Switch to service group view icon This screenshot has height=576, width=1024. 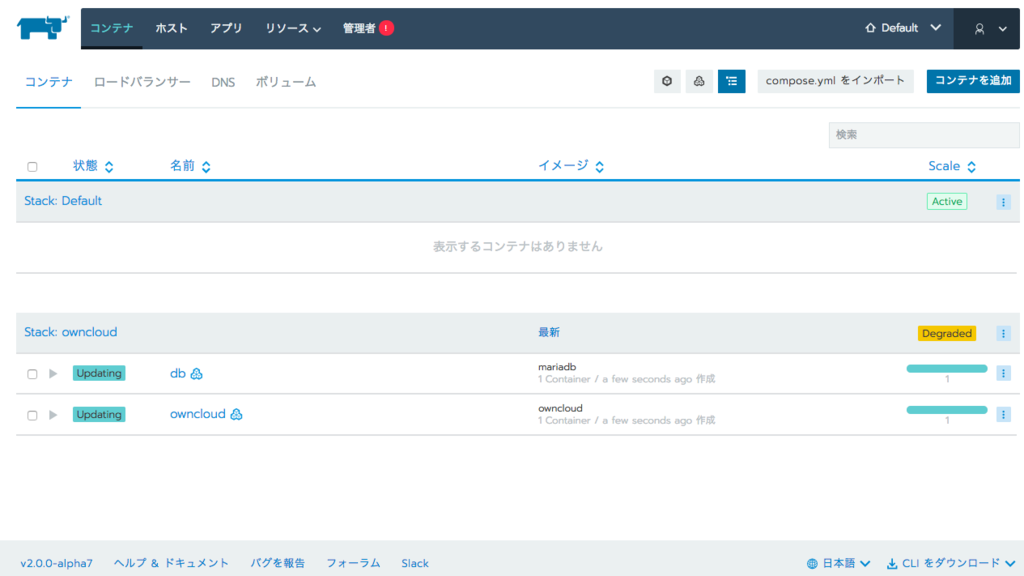coord(699,81)
